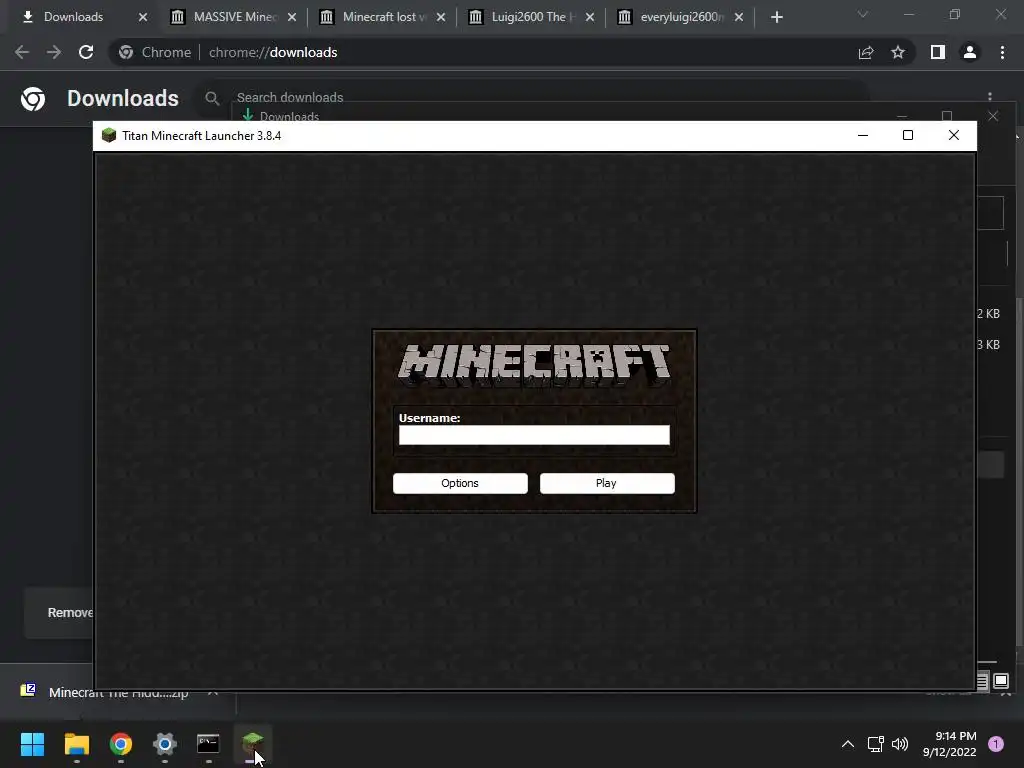Maximize the Titan Minecraft Launcher window
Viewport: 1024px width, 768px height.
click(908, 135)
